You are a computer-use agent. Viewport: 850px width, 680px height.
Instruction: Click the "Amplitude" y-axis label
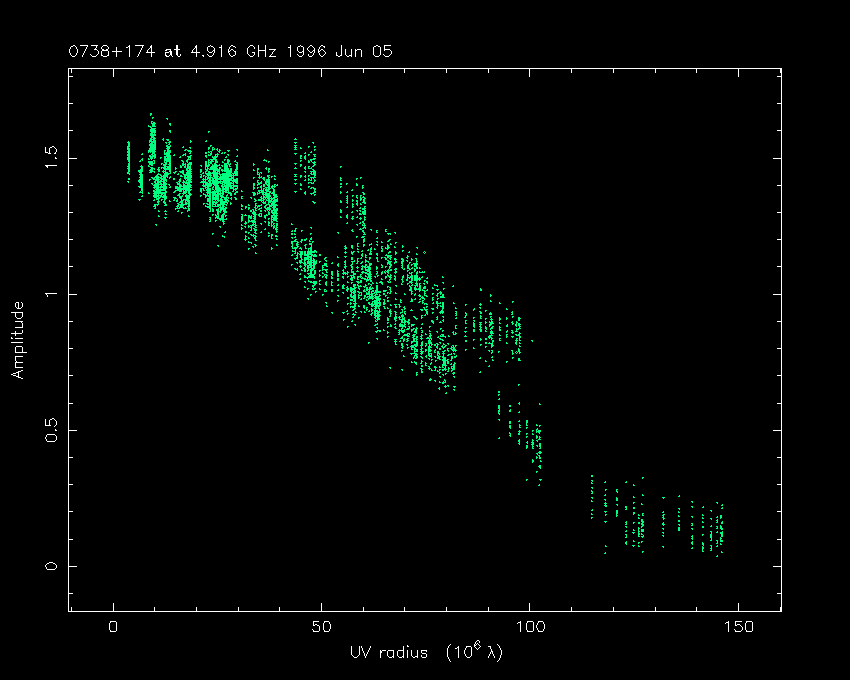tap(17, 341)
